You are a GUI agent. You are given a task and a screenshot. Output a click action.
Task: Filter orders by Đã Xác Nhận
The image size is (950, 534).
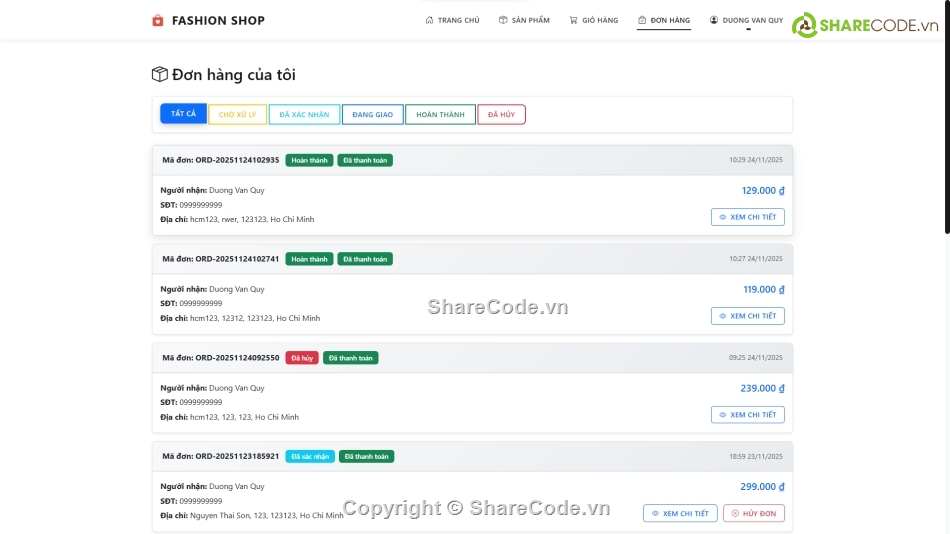tap(304, 115)
